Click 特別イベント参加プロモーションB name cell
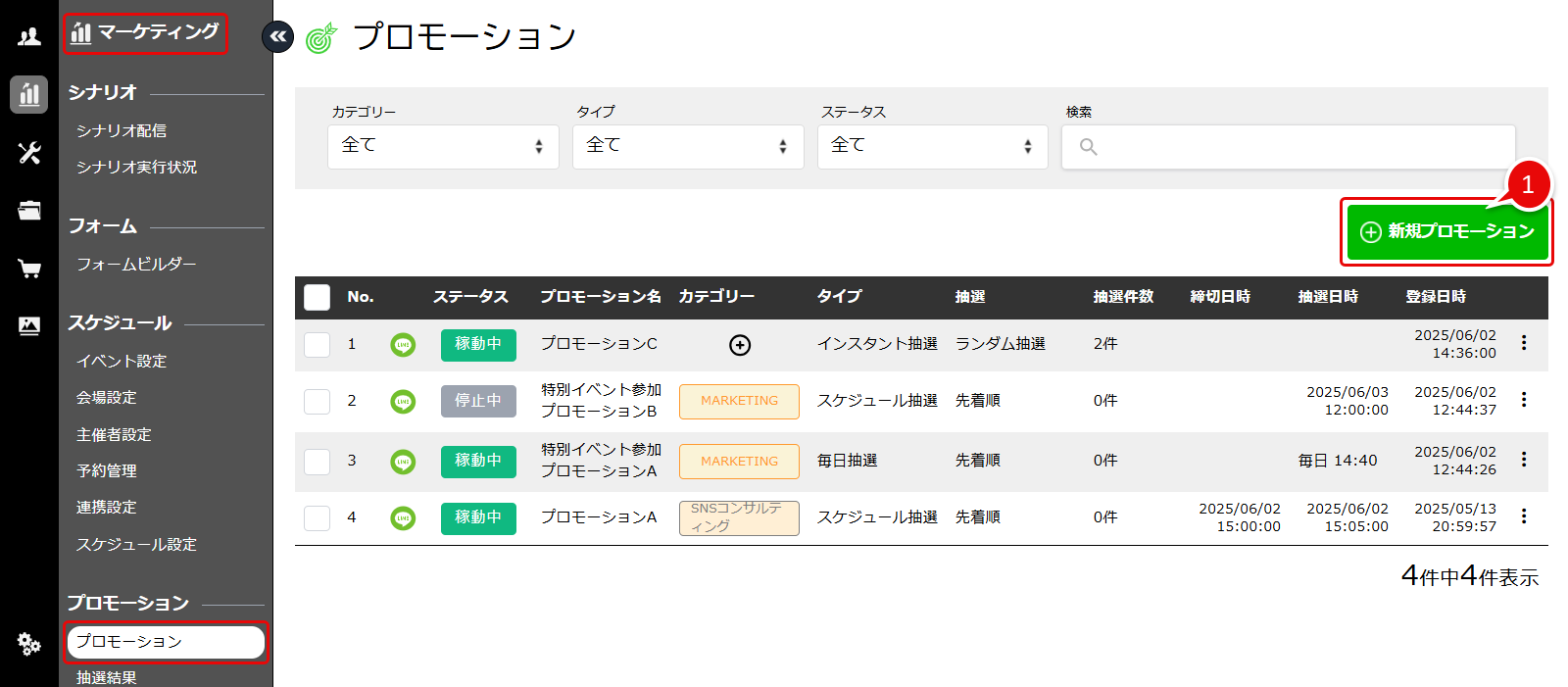The image size is (1568, 687). click(601, 401)
